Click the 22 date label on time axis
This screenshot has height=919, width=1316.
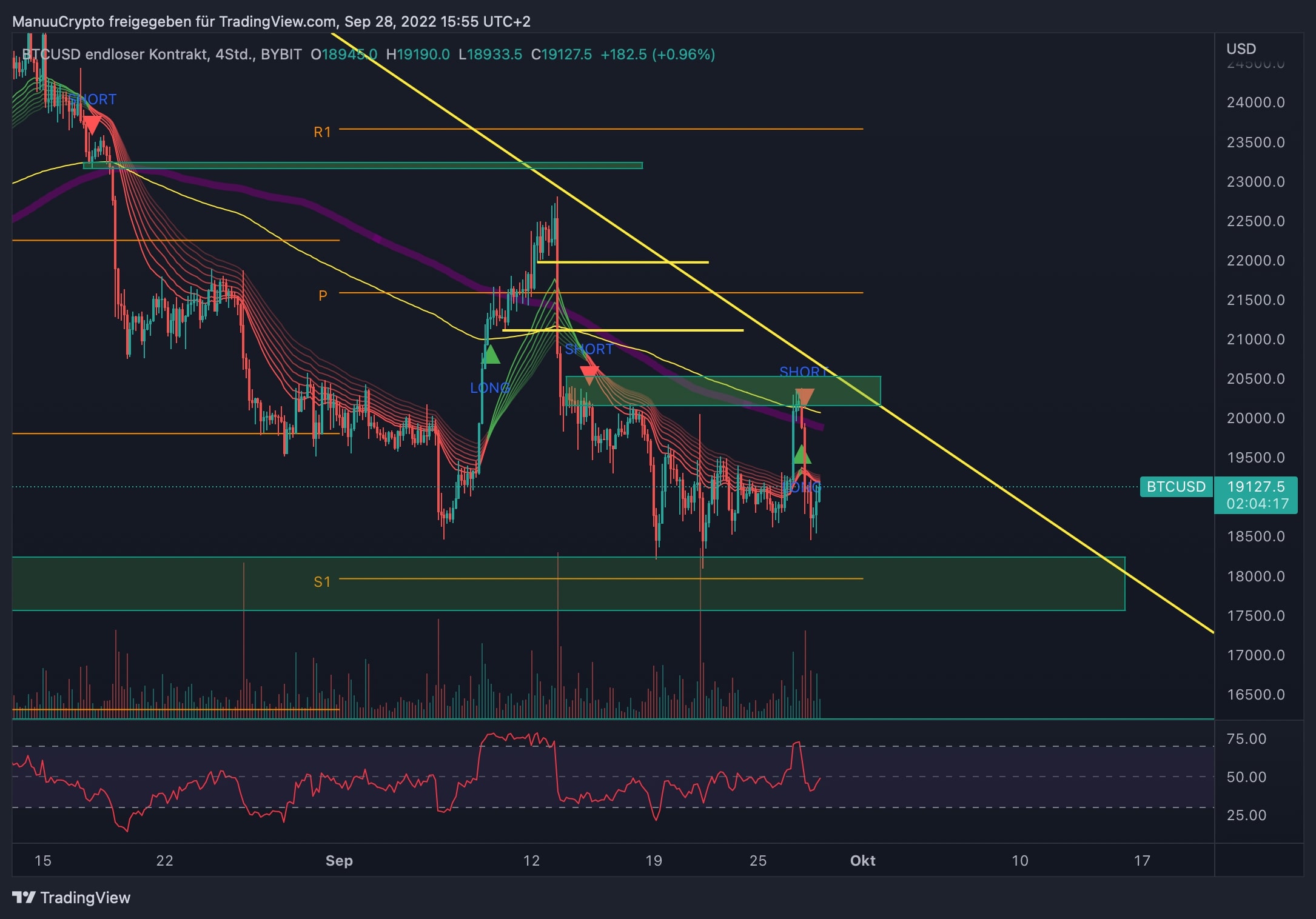pyautogui.click(x=164, y=861)
